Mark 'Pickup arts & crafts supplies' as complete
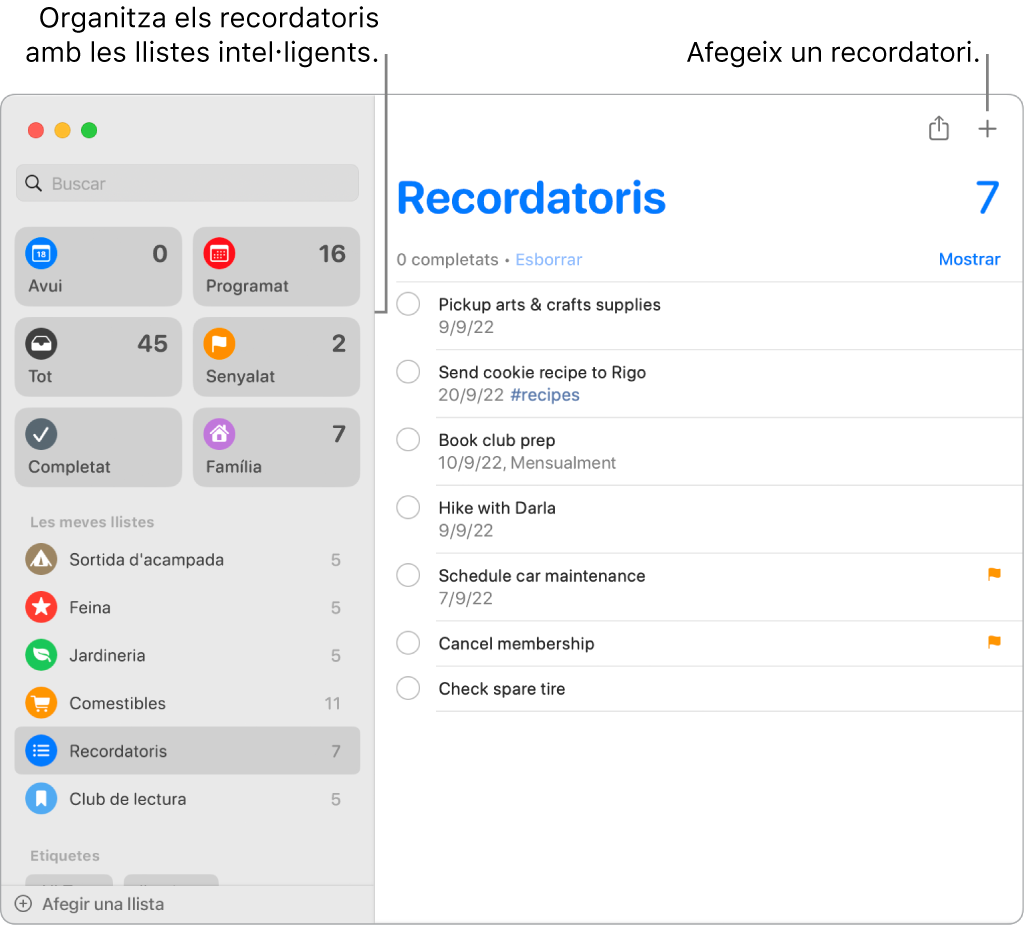The image size is (1027, 928). click(408, 303)
